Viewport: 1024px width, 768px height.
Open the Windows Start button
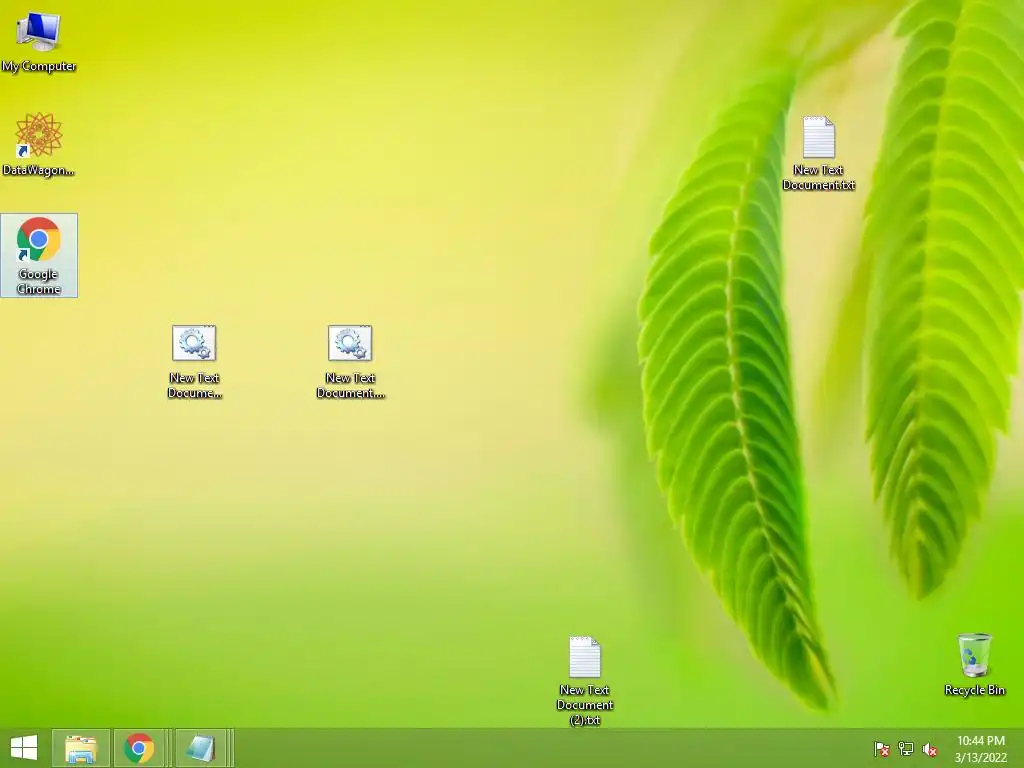(x=24, y=748)
